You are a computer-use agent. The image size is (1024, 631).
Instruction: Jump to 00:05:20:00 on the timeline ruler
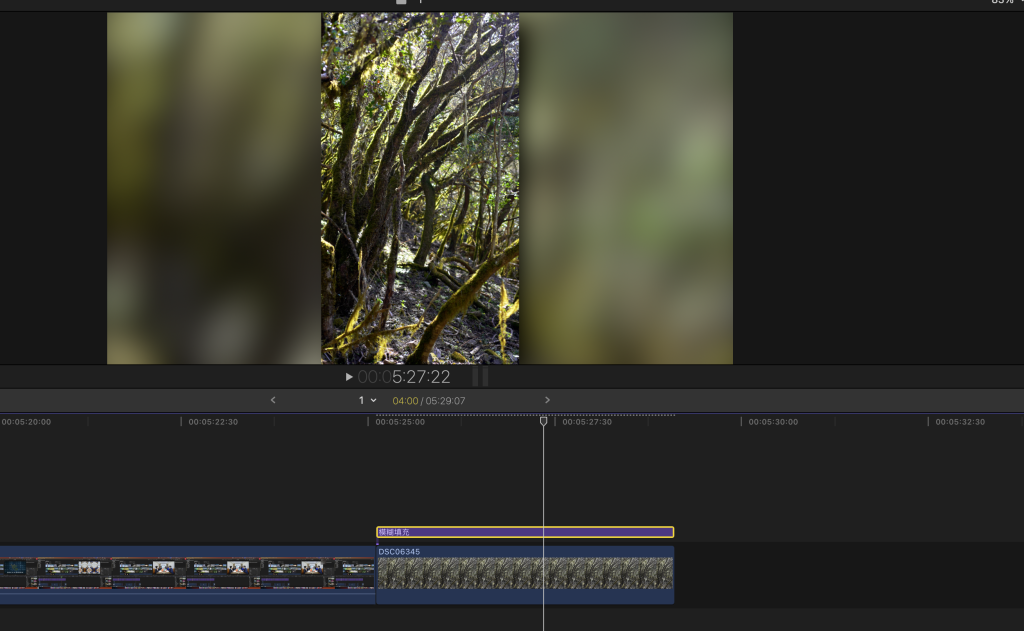(x=27, y=422)
